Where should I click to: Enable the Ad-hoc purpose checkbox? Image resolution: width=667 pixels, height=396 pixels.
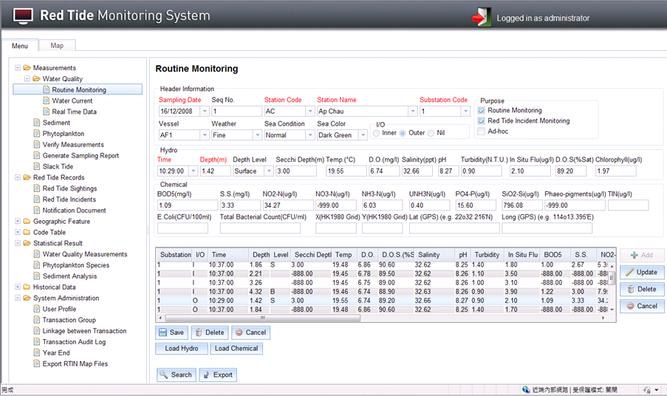click(481, 131)
